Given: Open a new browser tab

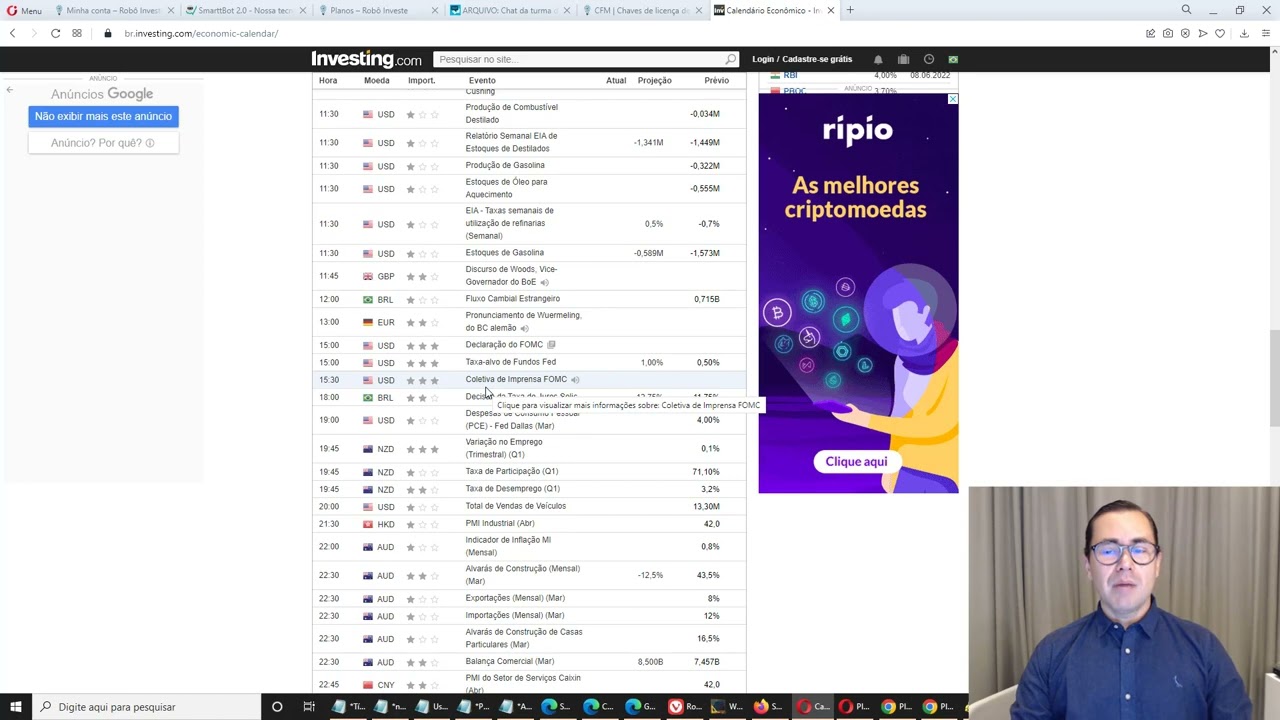Looking at the screenshot, I should [x=850, y=10].
